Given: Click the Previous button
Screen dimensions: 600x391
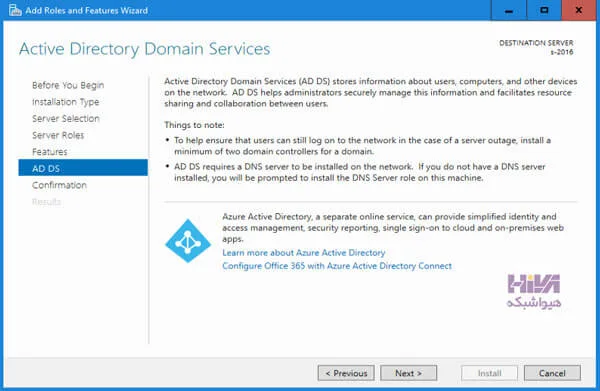Looking at the screenshot, I should coord(346,373).
